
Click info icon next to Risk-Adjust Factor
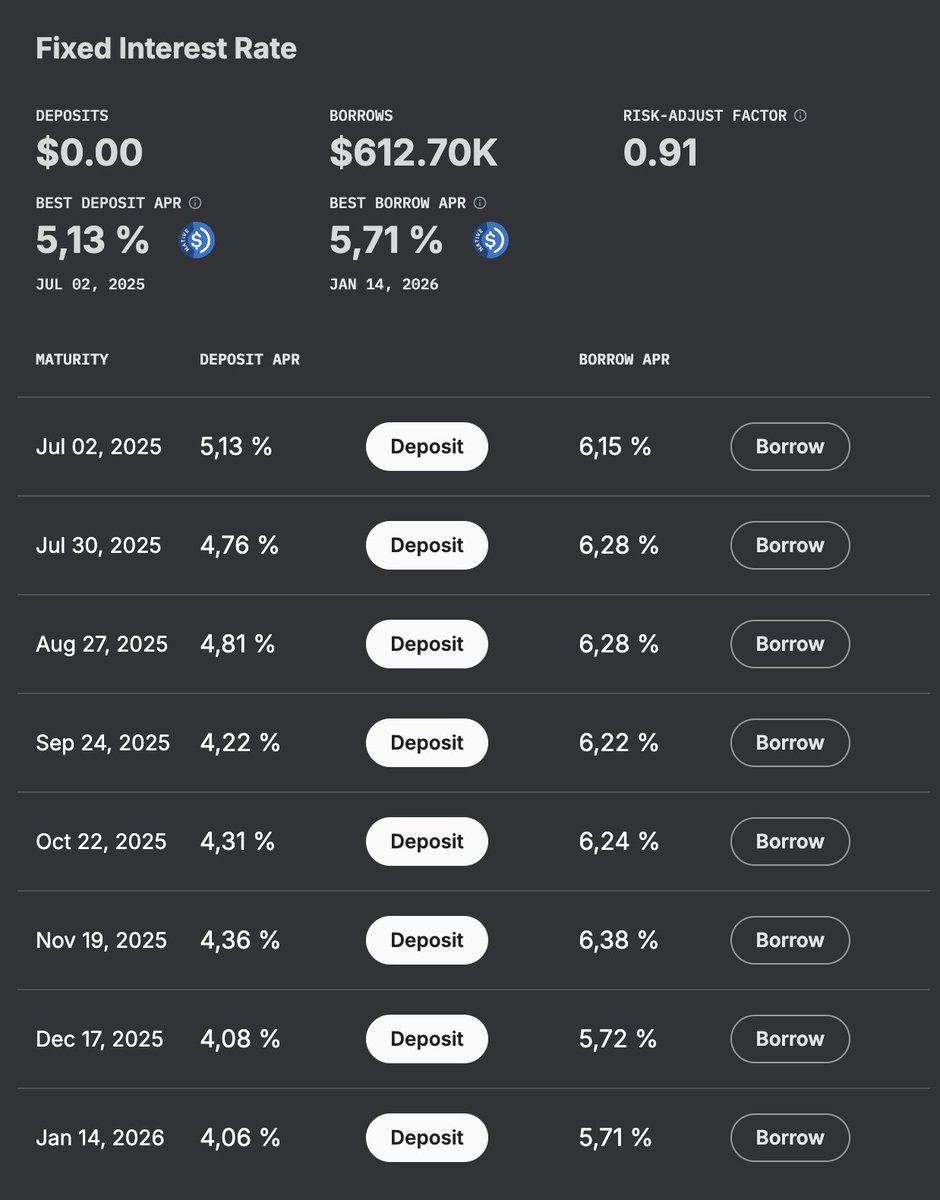pyautogui.click(x=800, y=116)
